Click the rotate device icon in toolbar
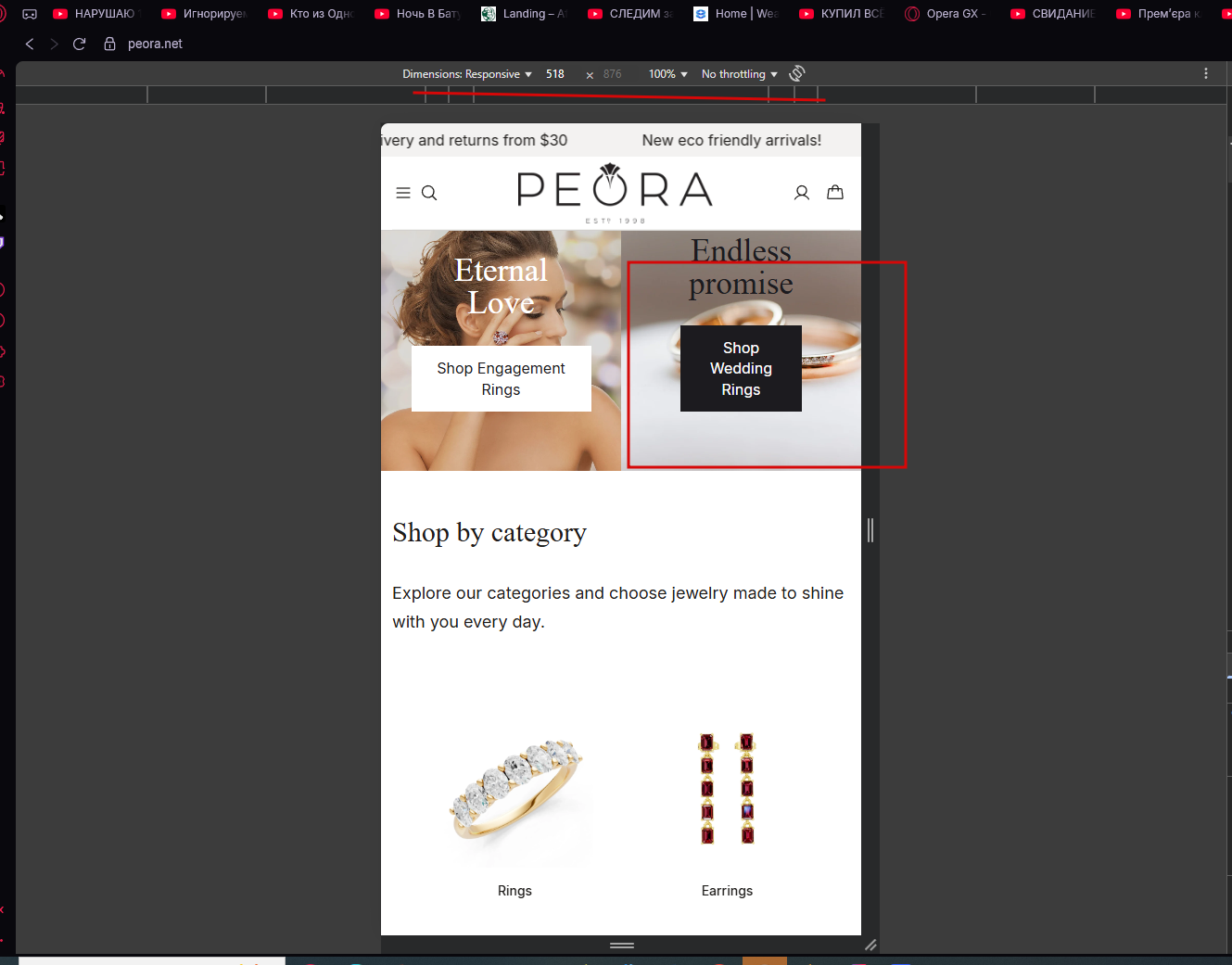This screenshot has height=965, width=1232. (797, 73)
